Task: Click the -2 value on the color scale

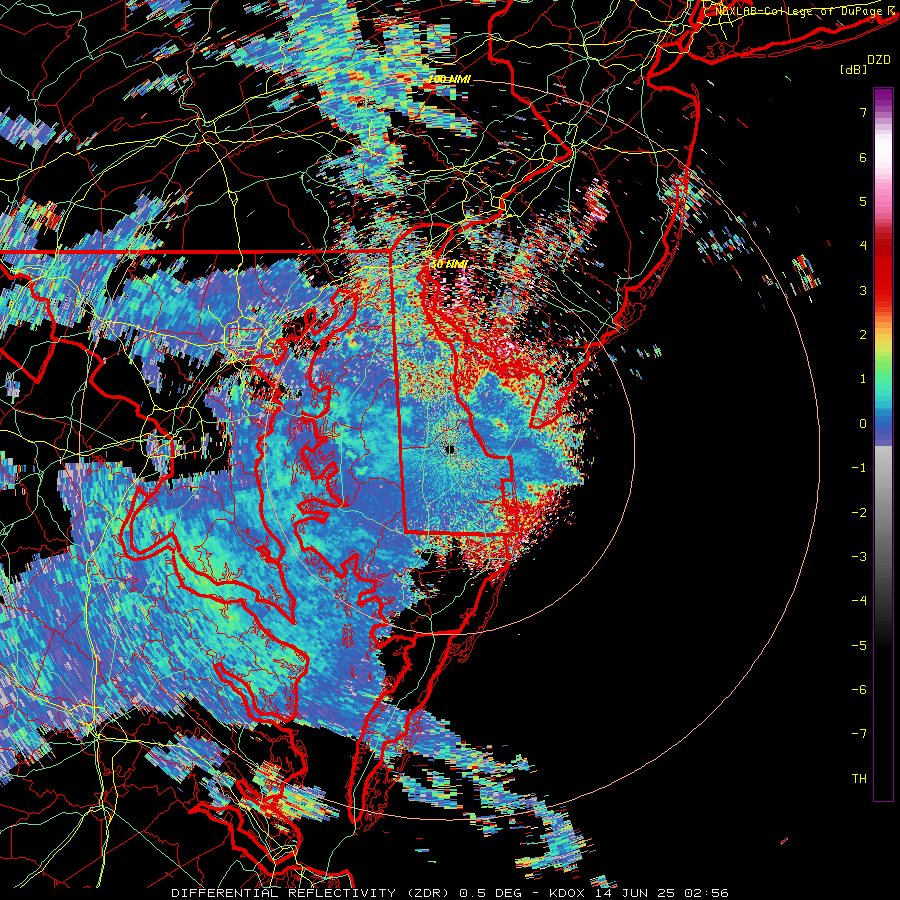Action: coord(859,513)
